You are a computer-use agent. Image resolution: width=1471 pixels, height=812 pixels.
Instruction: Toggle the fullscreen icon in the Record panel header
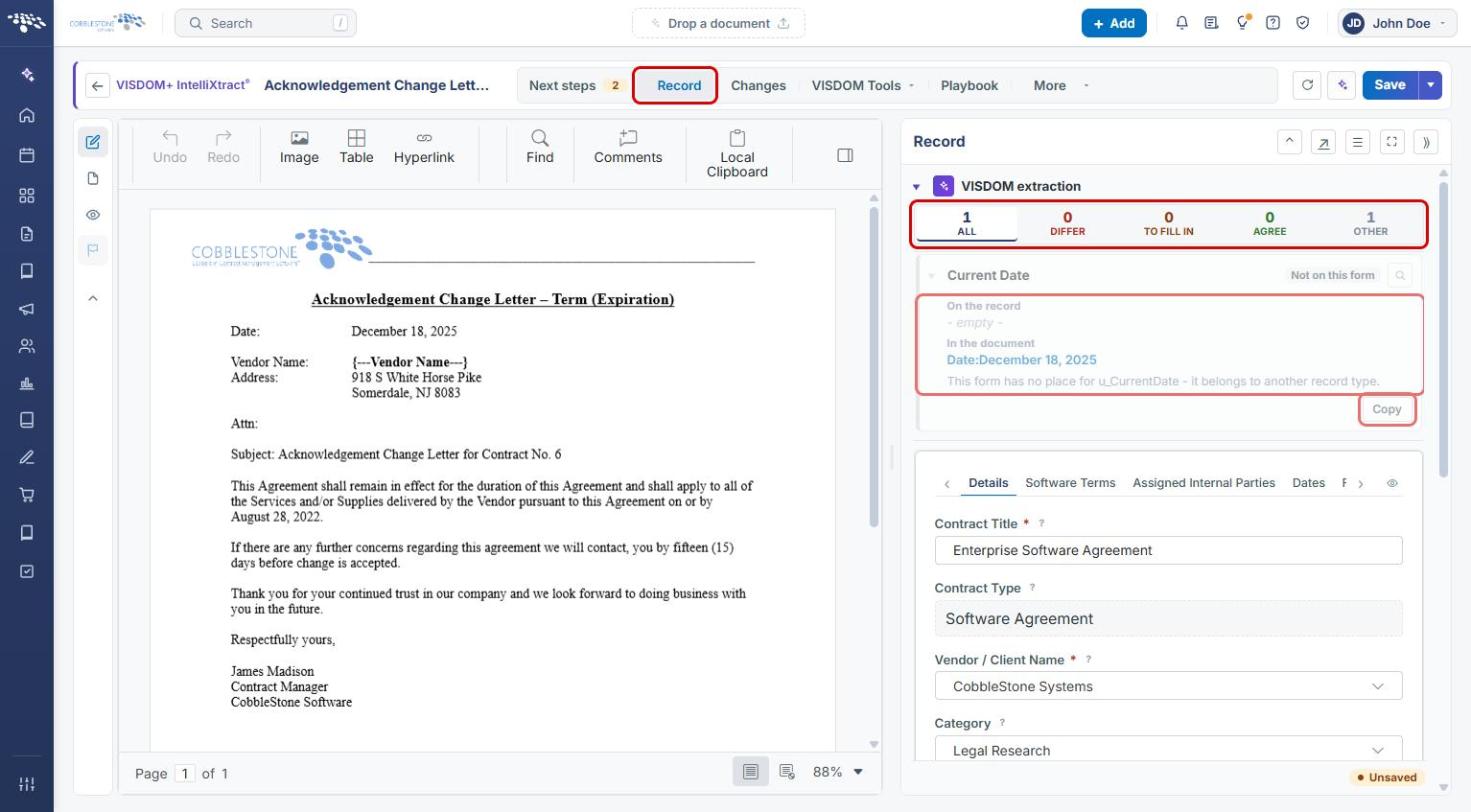(x=1392, y=142)
